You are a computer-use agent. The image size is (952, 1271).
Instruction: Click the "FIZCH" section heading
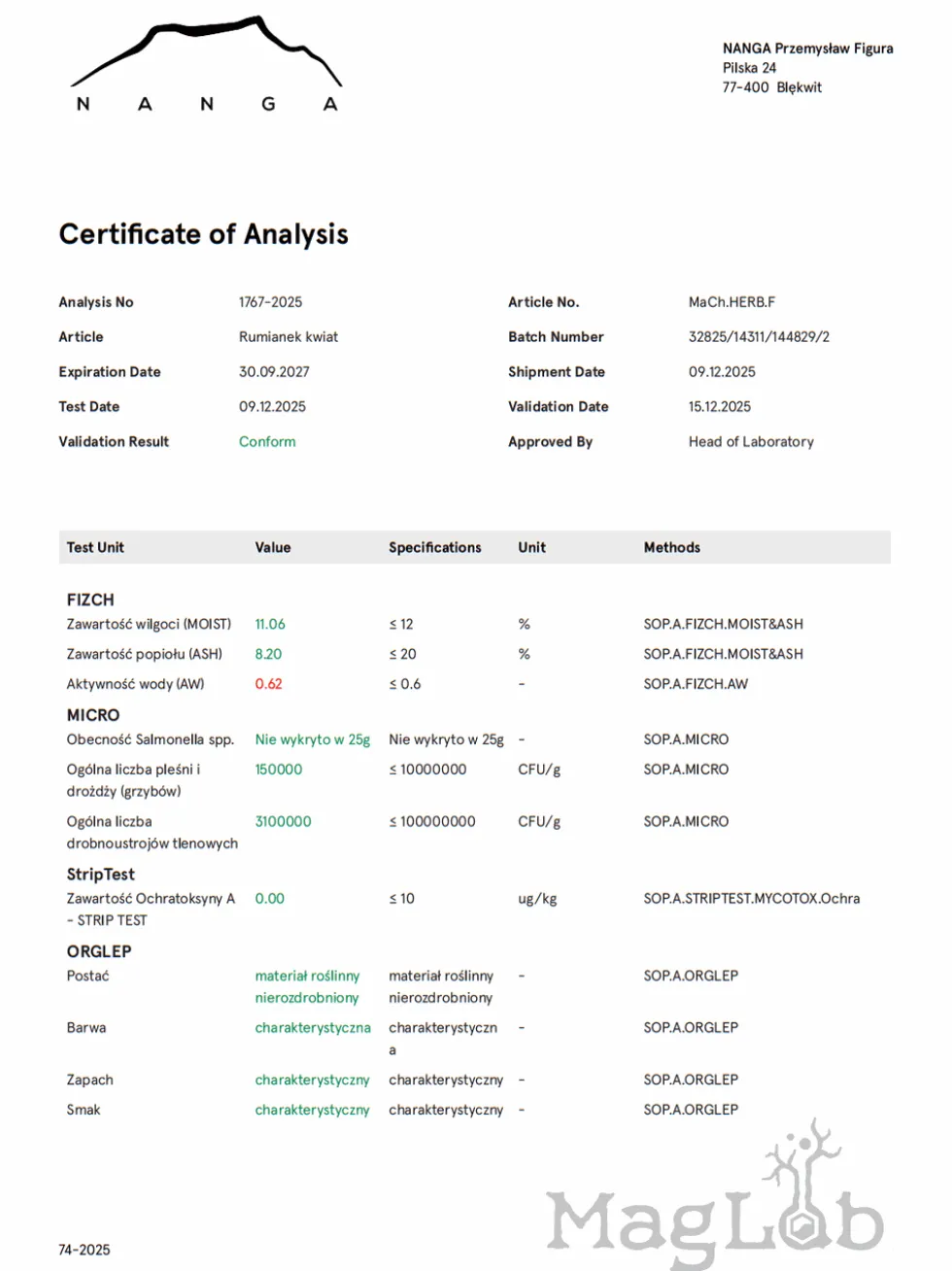90,601
